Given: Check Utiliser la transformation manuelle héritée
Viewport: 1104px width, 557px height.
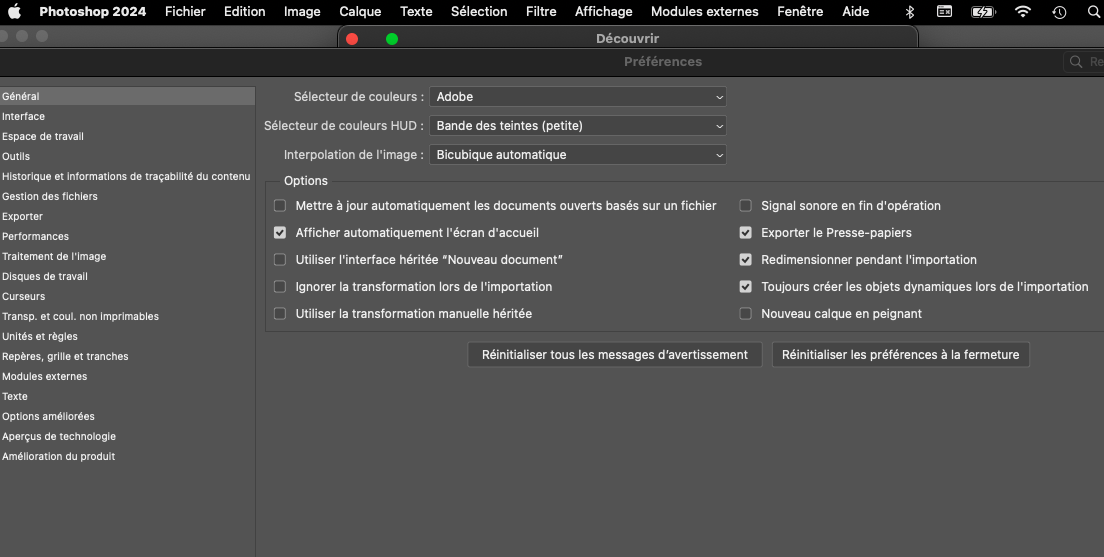Looking at the screenshot, I should pyautogui.click(x=280, y=314).
